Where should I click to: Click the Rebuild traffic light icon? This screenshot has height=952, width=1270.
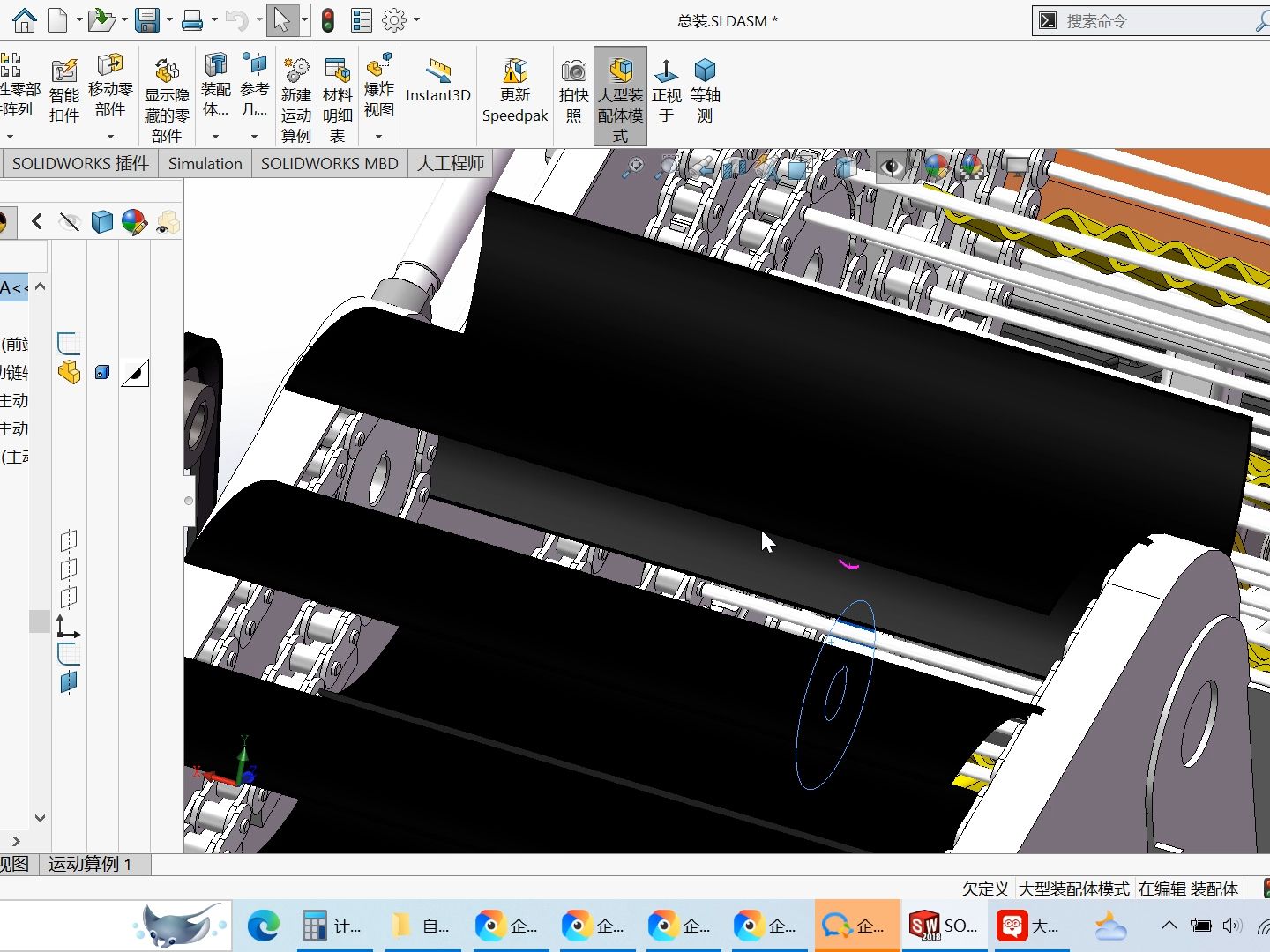(x=328, y=19)
